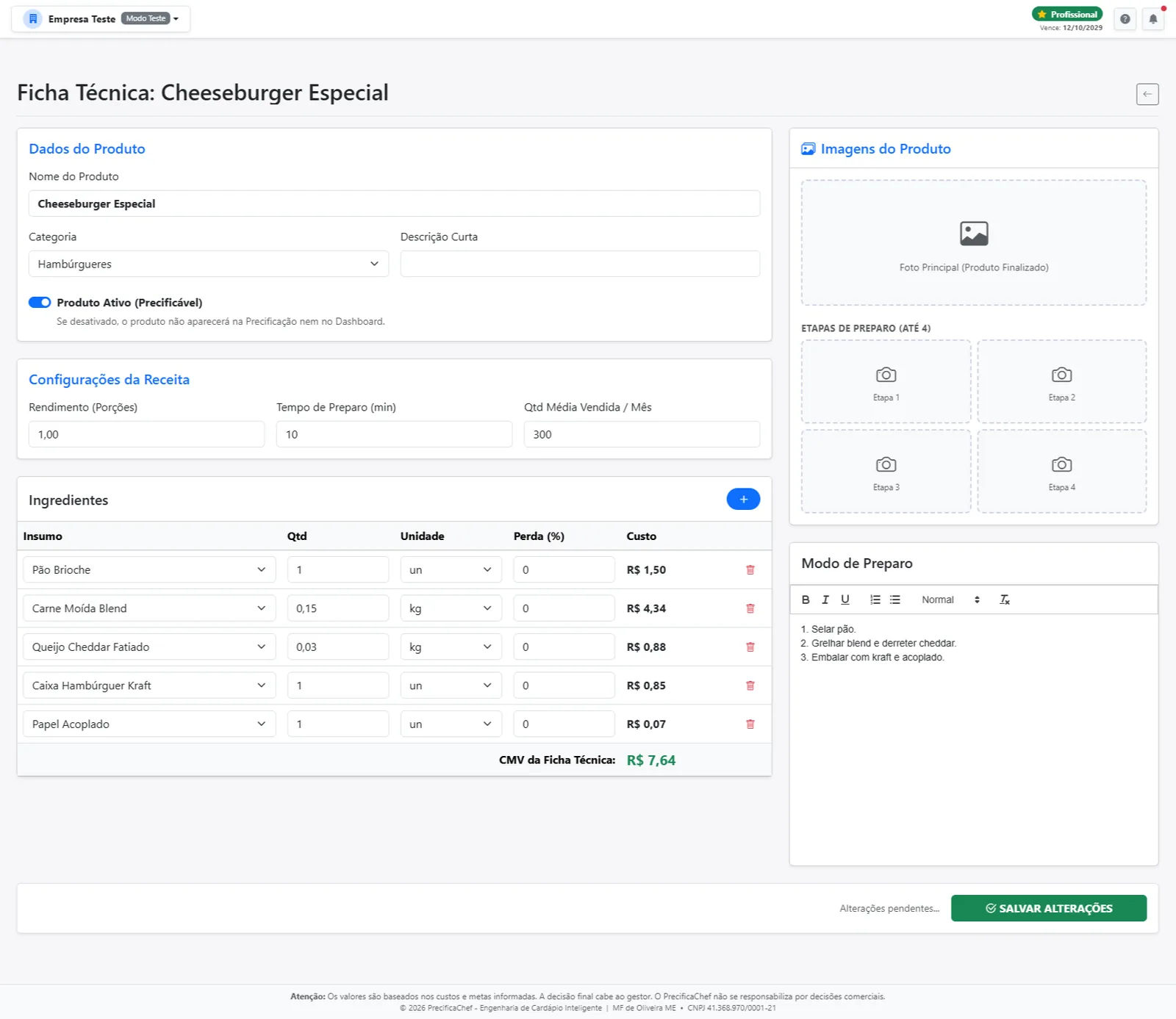The image size is (1176, 1019).
Task: Edit the Qtd Média Vendida / Mês field
Action: (x=642, y=434)
